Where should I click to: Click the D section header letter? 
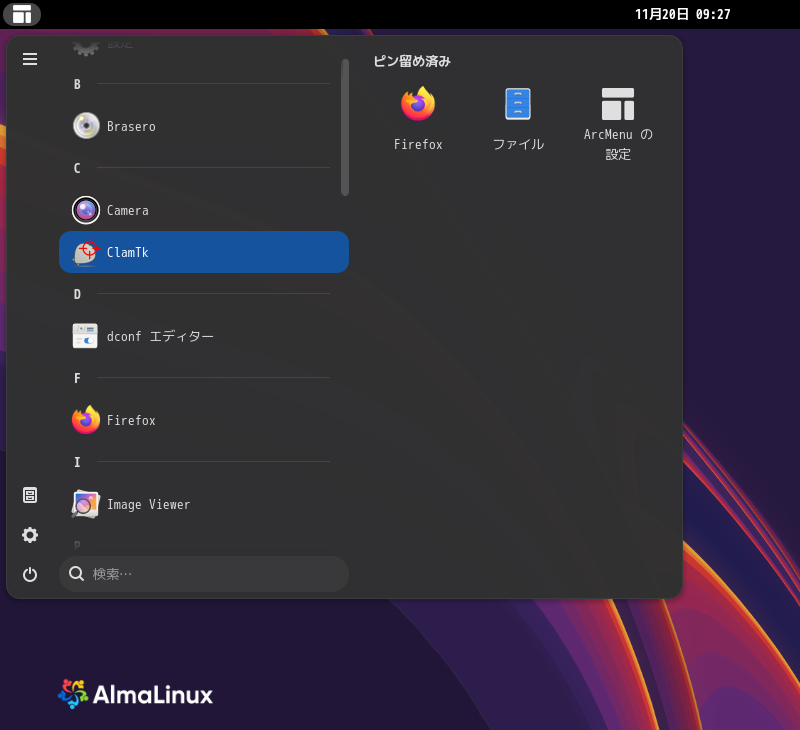[77, 294]
